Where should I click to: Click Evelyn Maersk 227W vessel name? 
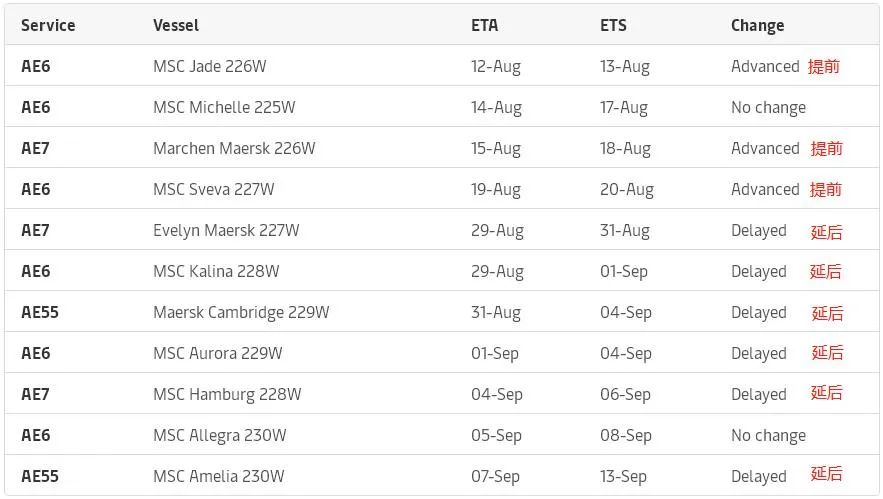pyautogui.click(x=226, y=230)
